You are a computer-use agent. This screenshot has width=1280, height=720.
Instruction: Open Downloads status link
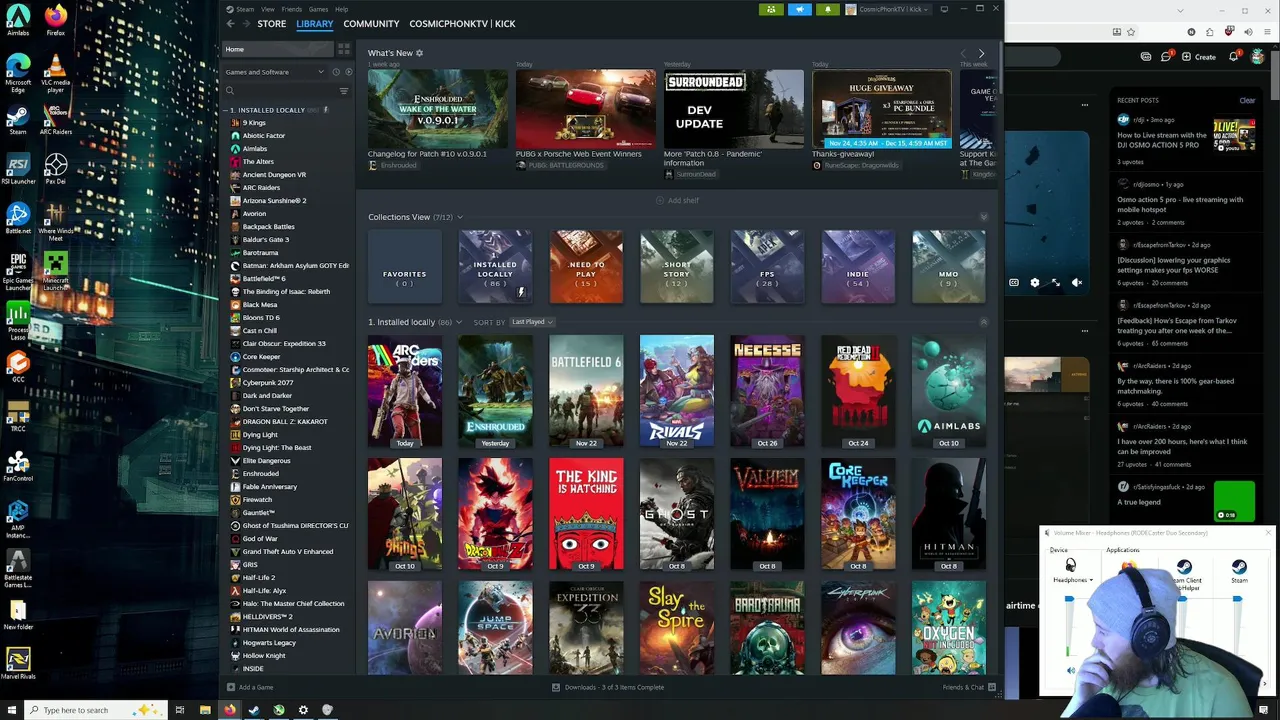coord(608,687)
